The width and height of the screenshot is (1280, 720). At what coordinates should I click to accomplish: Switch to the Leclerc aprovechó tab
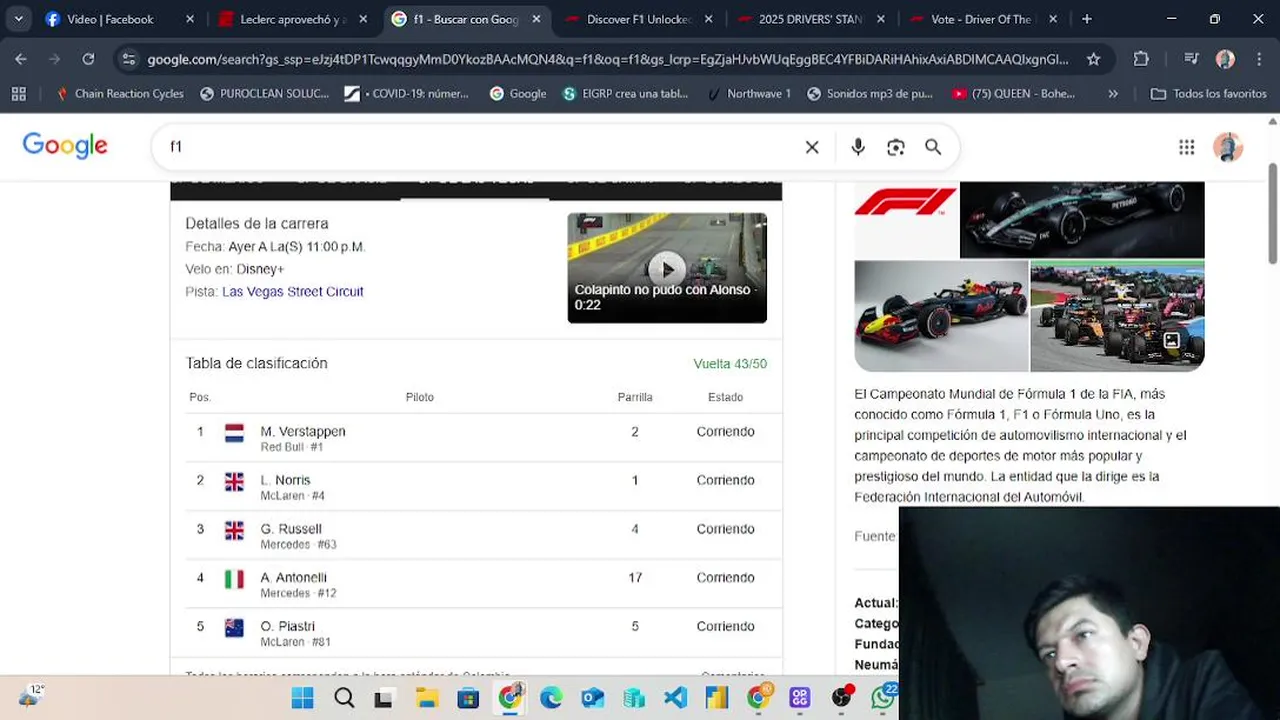coord(292,19)
